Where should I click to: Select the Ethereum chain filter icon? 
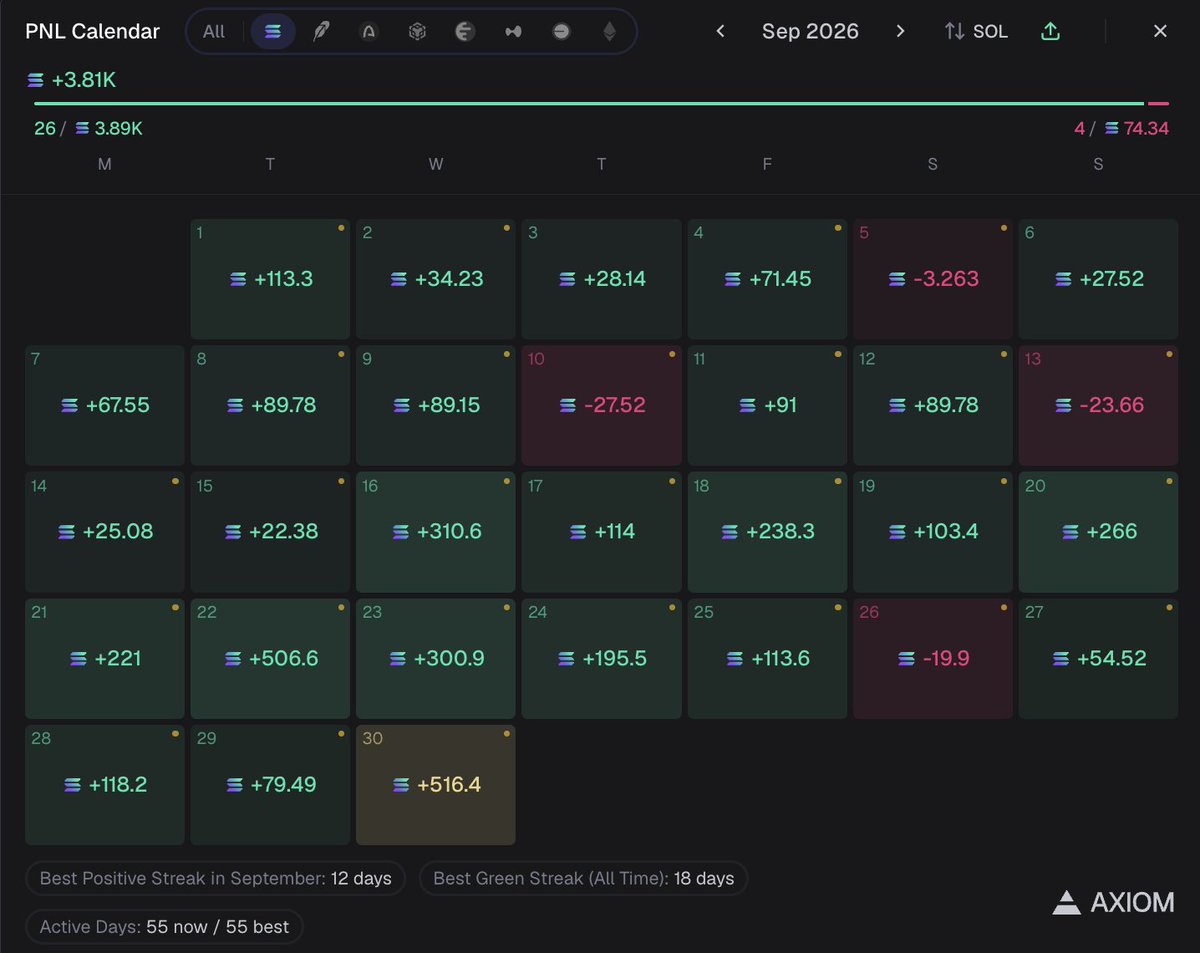pyautogui.click(x=609, y=31)
